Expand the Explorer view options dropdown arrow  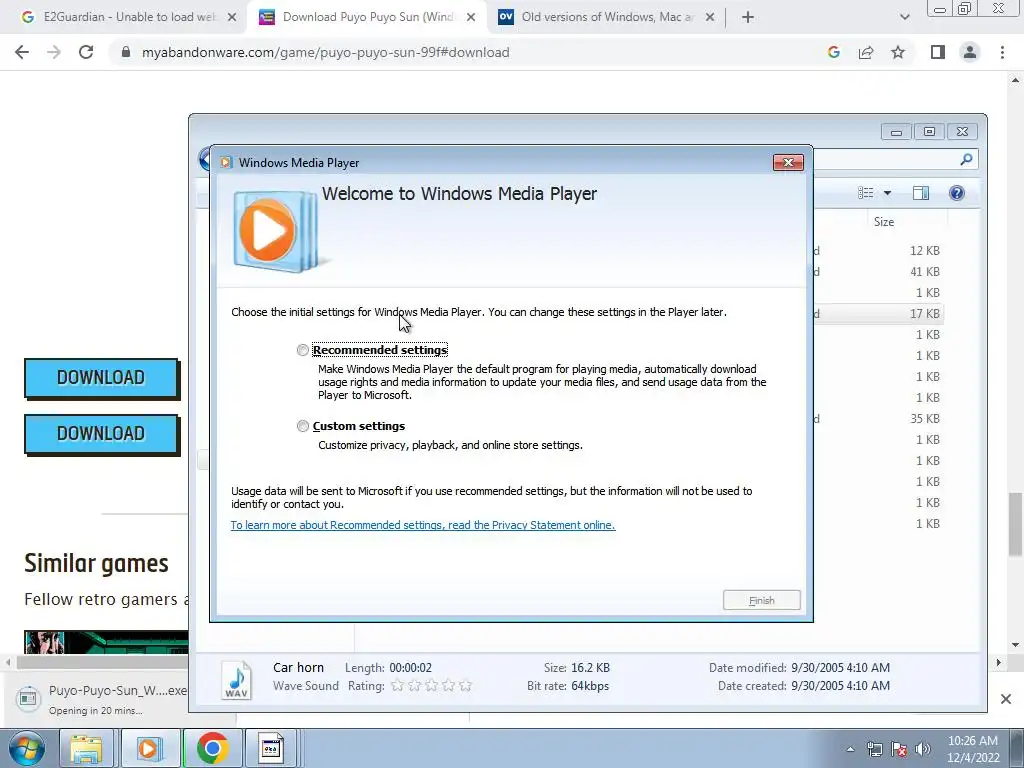[x=887, y=193]
